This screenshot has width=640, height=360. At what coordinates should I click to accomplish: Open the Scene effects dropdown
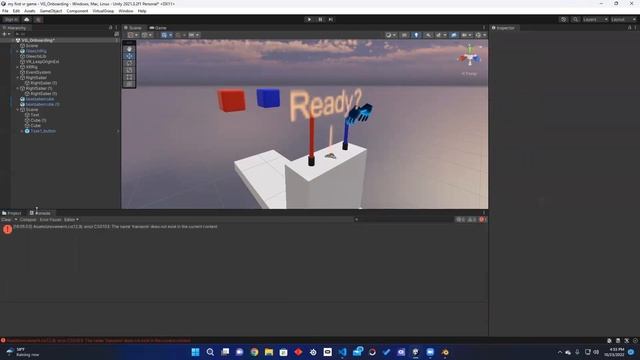tap(441, 35)
